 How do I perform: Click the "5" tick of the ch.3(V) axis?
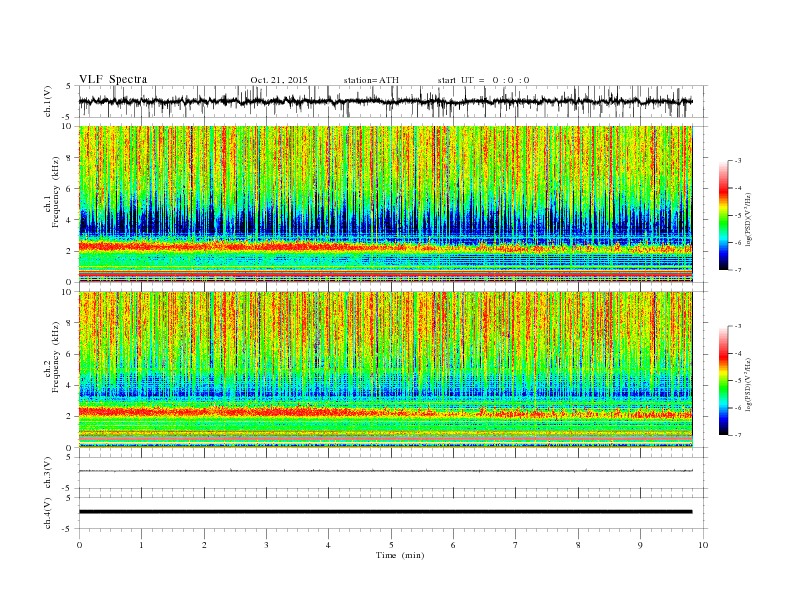pyautogui.click(x=69, y=457)
